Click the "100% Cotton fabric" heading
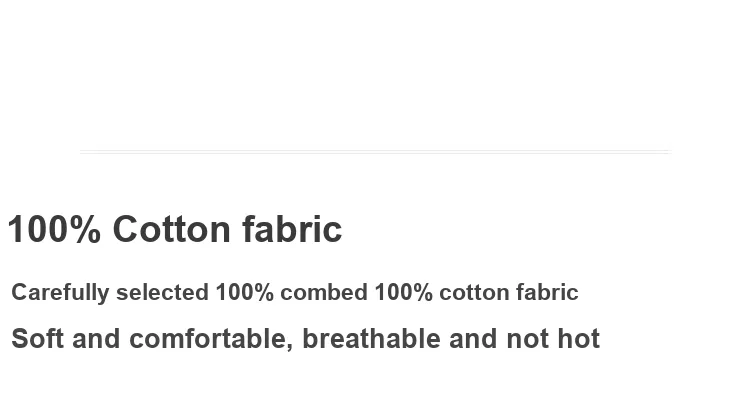Image resolution: width=750 pixels, height=411 pixels. [175, 229]
